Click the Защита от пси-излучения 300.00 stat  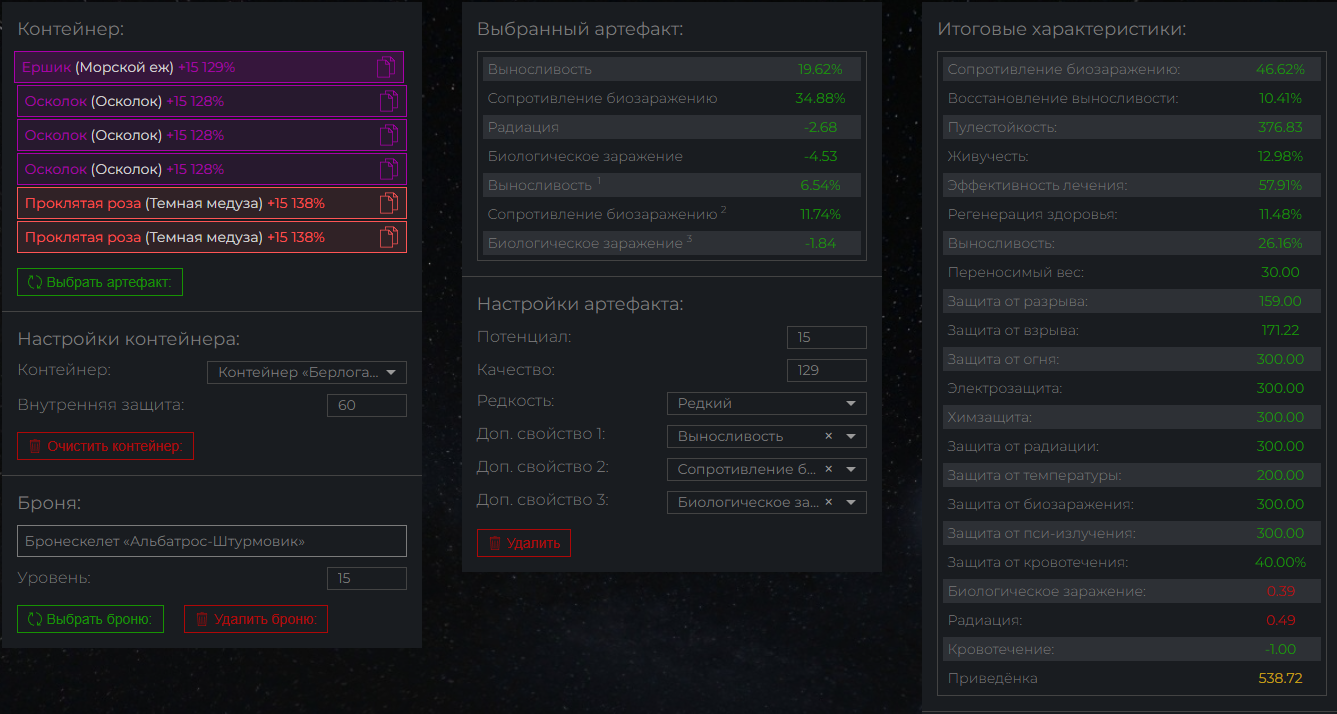coord(1132,534)
